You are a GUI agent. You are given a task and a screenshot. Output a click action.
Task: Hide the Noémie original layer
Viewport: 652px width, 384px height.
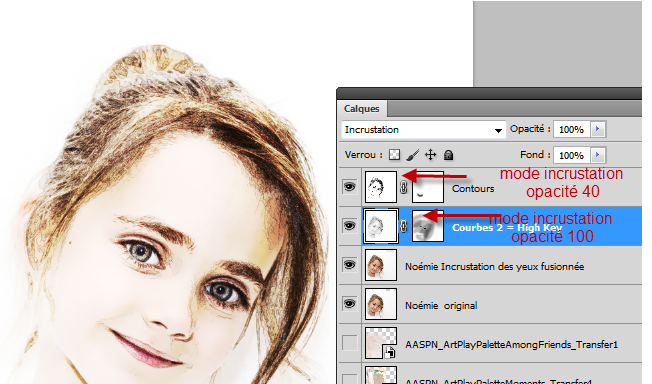349,304
